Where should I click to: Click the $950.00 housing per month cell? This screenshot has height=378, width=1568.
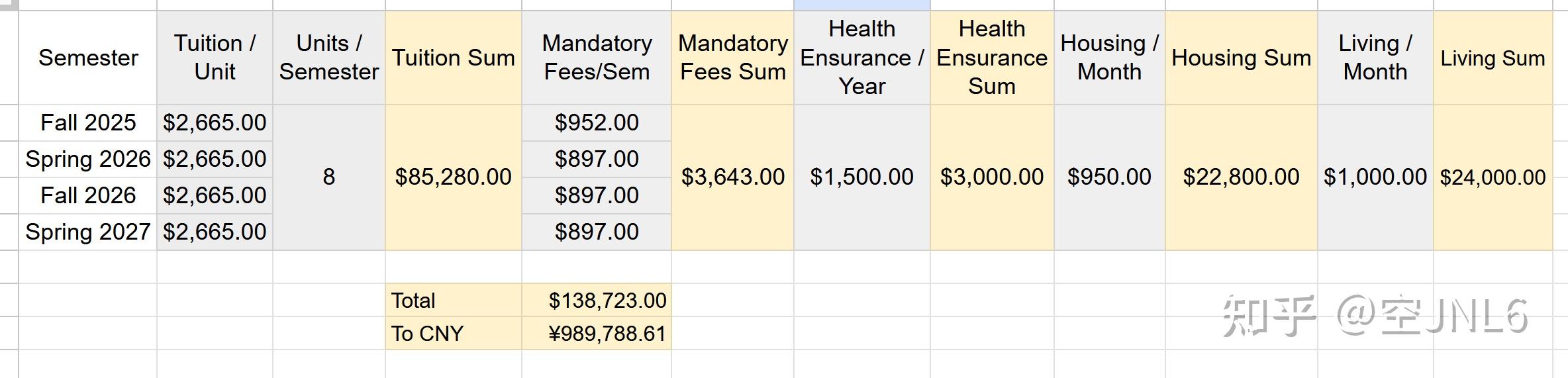point(1109,177)
